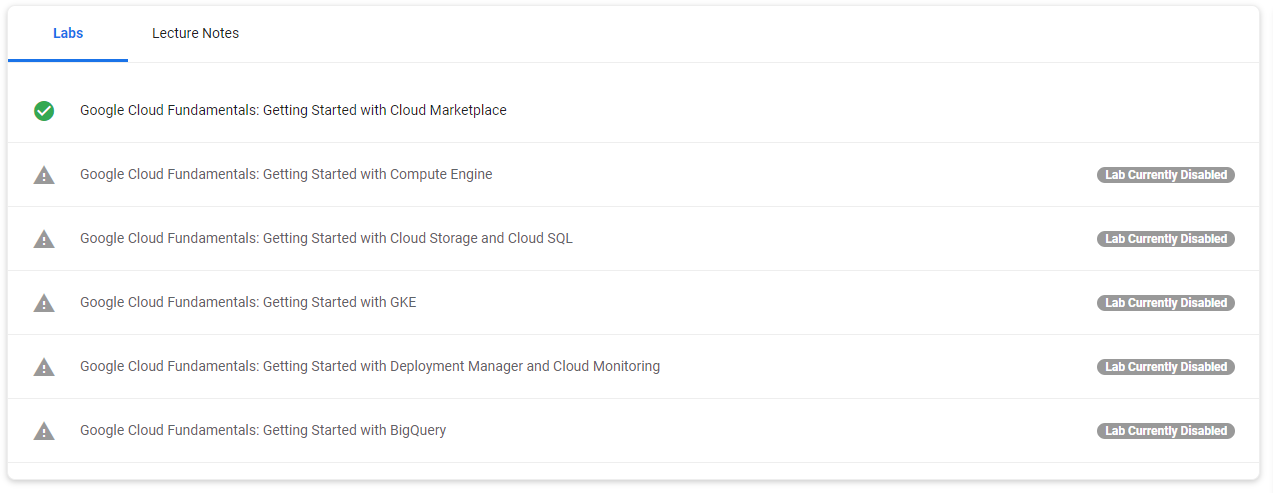Viewport: 1273px width, 493px height.
Task: Click the warning triangle next to GKE lab
Action: click(44, 303)
